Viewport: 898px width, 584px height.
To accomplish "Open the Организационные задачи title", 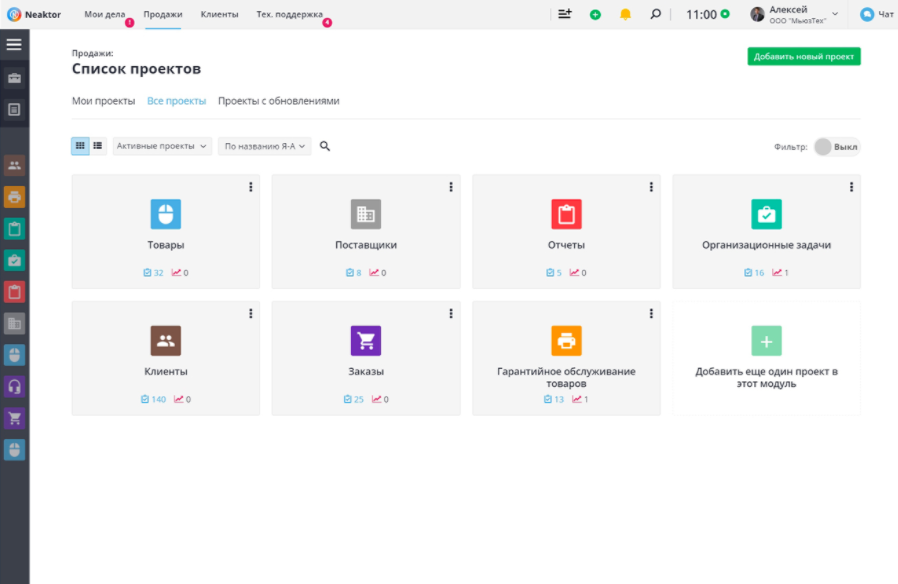I will pos(766,245).
